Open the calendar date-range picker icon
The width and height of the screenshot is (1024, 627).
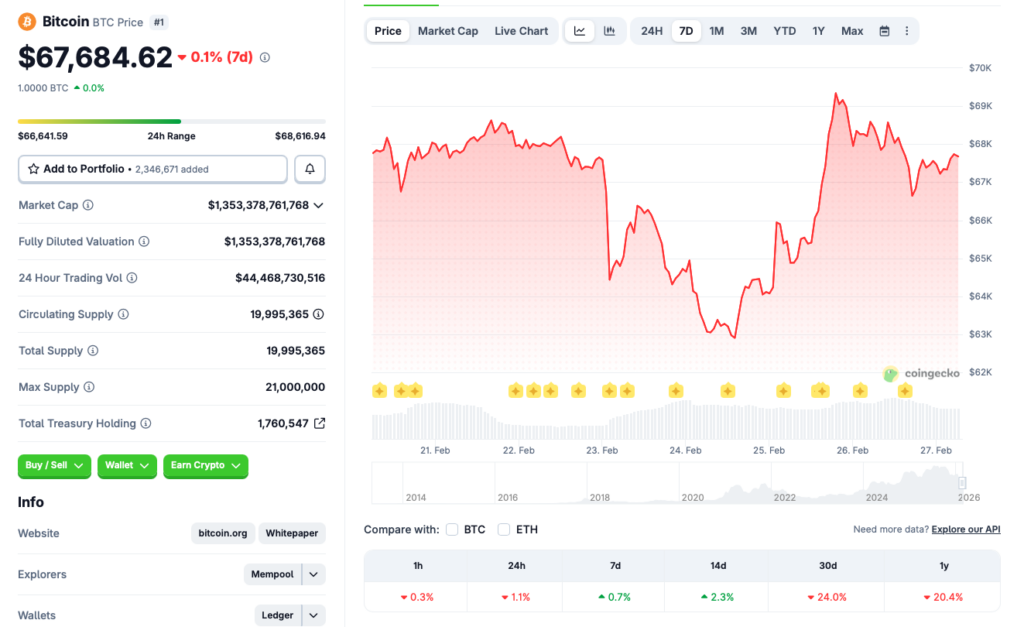tap(884, 31)
